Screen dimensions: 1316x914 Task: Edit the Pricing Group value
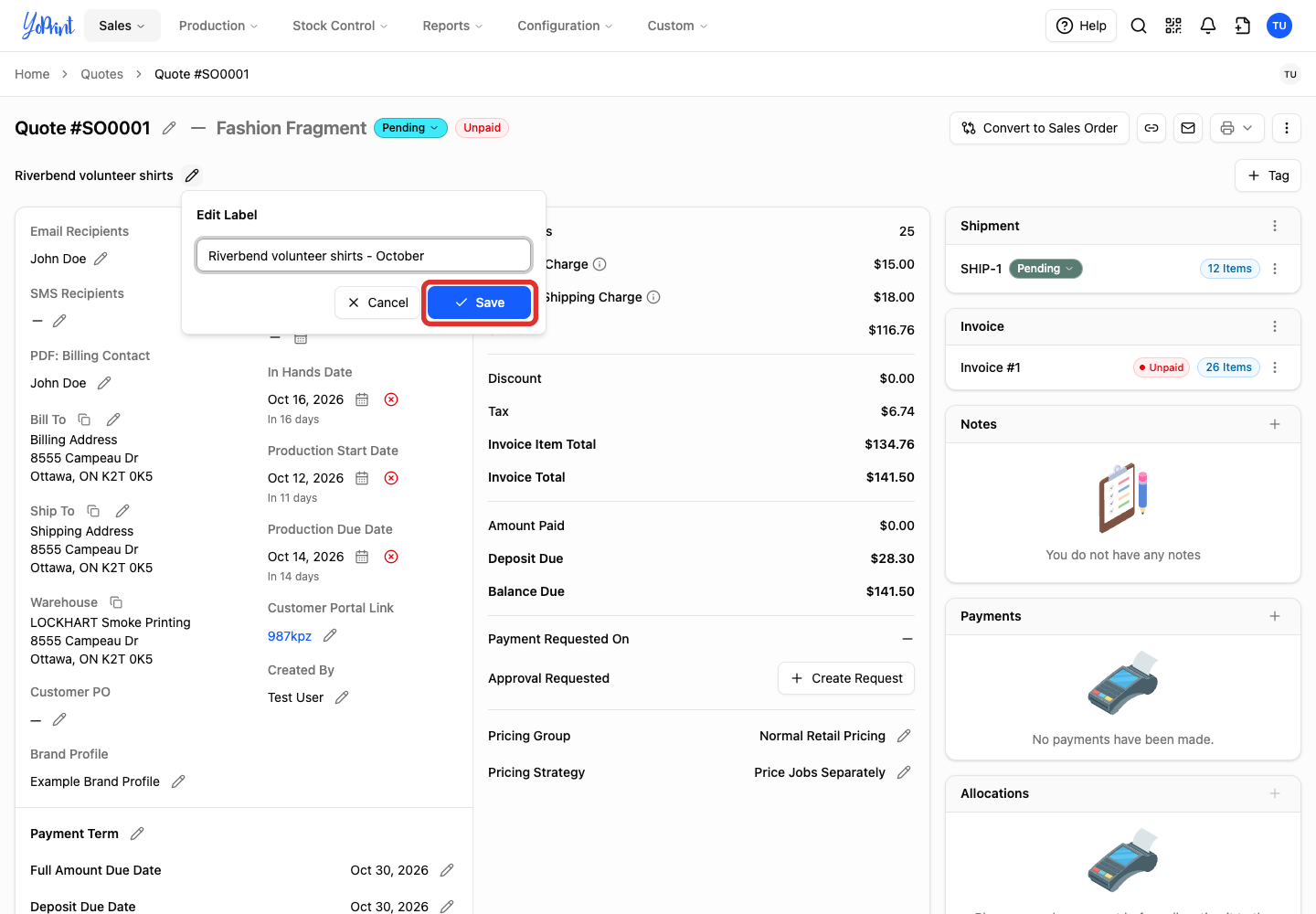click(904, 736)
